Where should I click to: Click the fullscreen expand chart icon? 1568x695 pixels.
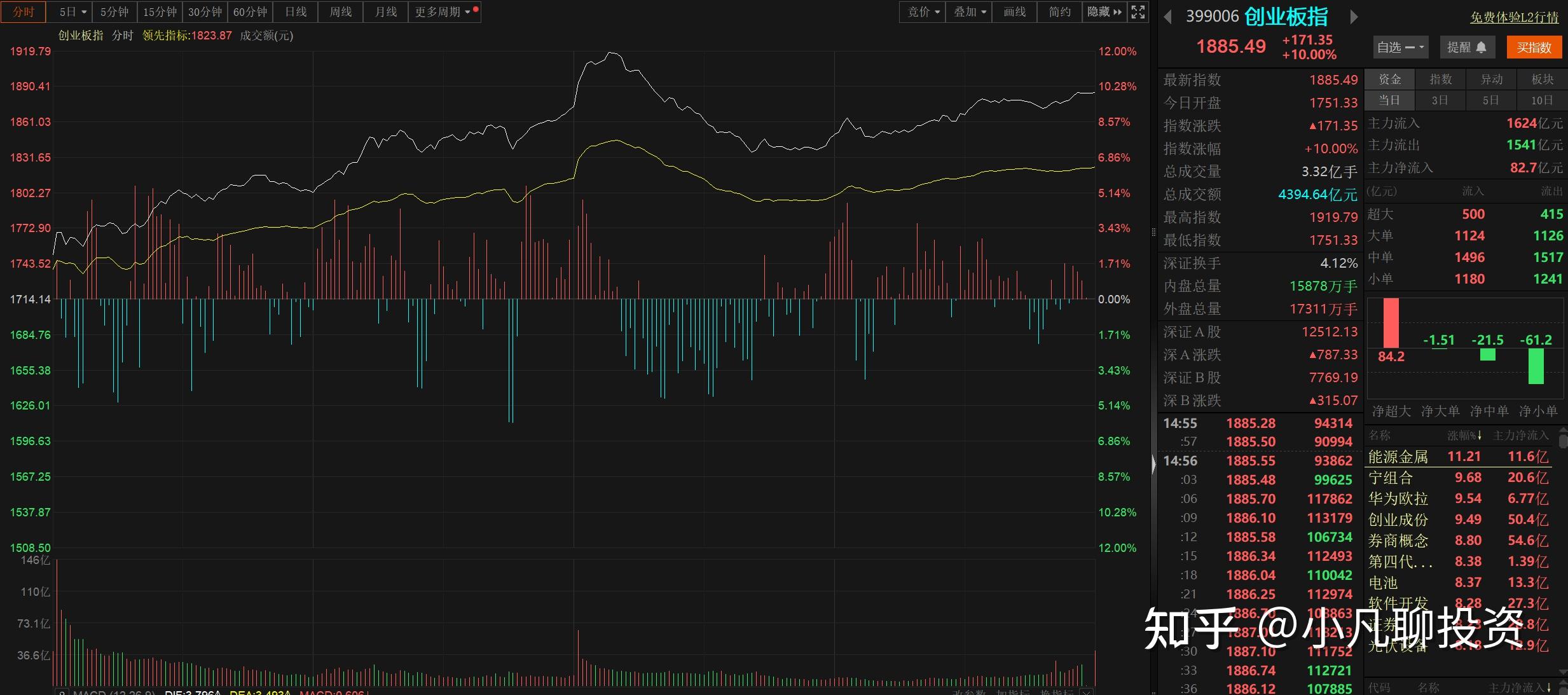pyautogui.click(x=1138, y=12)
